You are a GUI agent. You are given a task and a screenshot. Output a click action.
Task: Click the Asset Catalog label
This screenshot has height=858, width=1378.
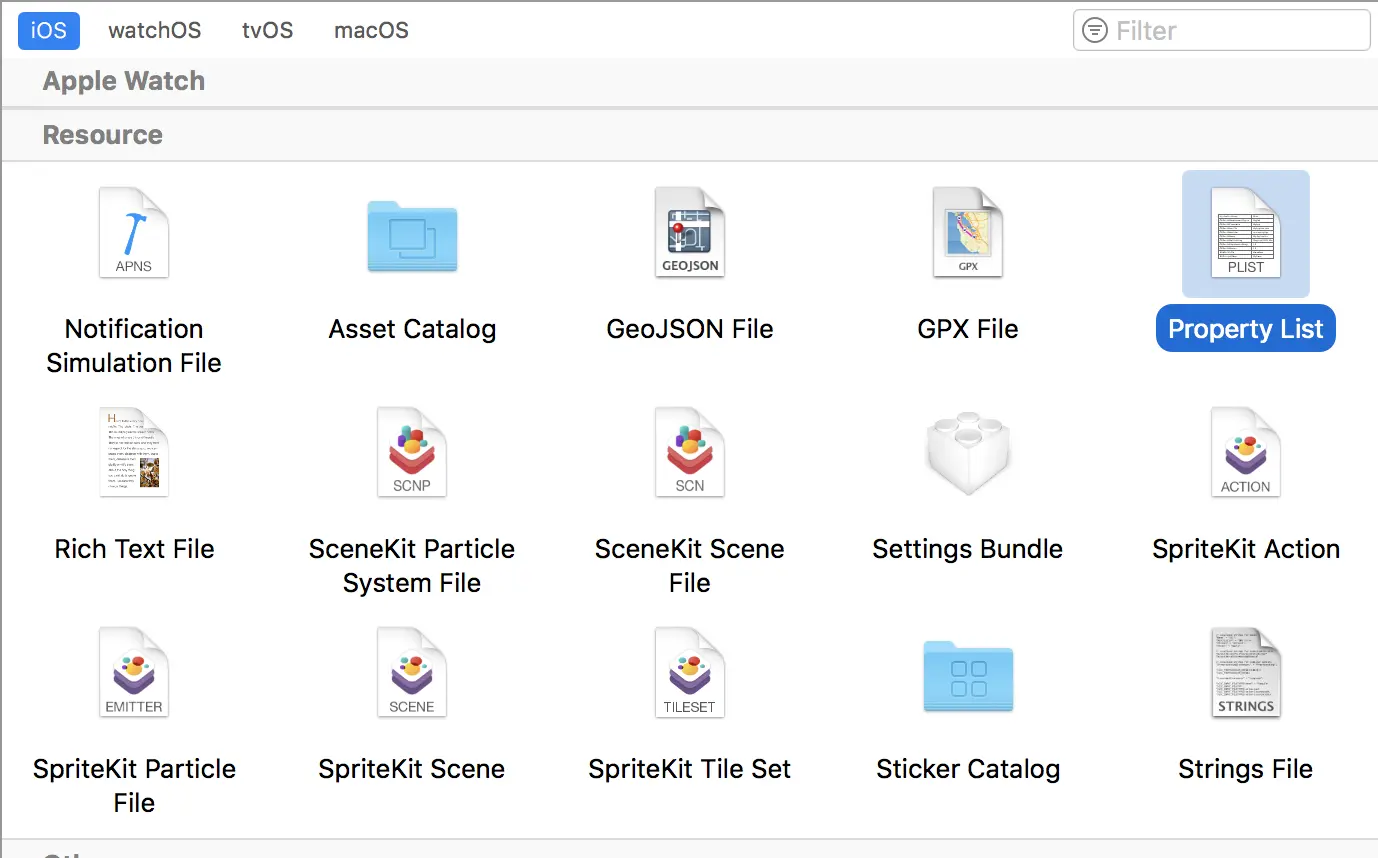(x=412, y=329)
